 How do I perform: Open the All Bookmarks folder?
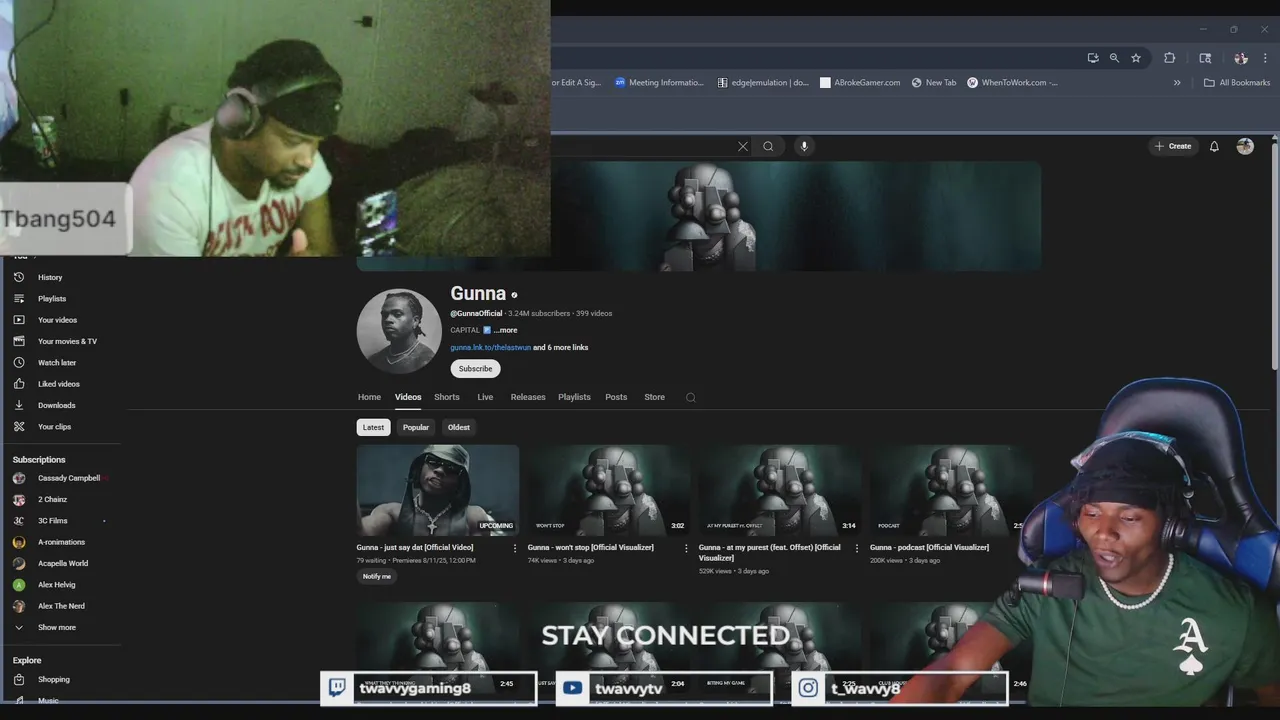(1237, 83)
